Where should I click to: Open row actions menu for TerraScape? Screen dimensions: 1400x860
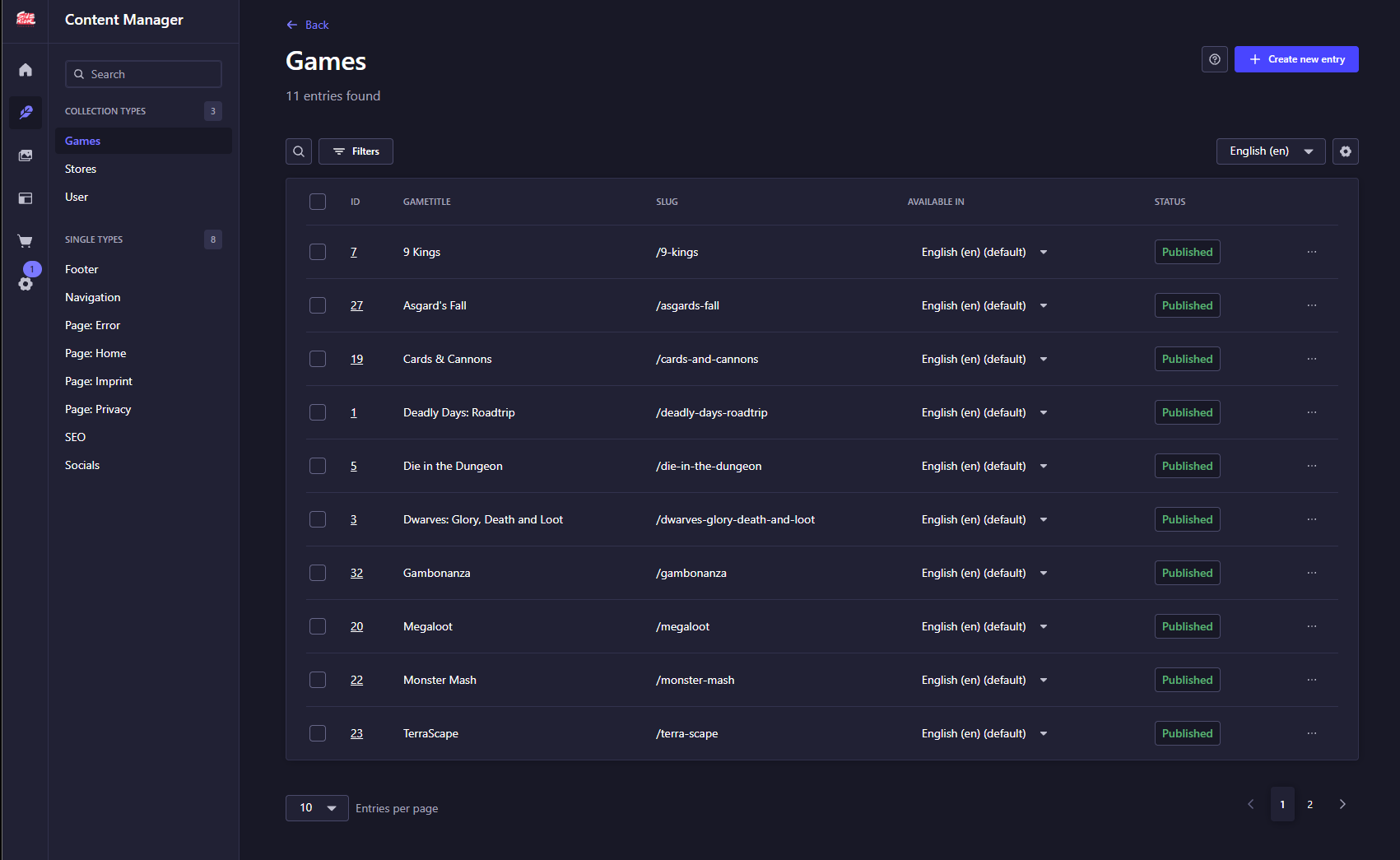pos(1312,733)
